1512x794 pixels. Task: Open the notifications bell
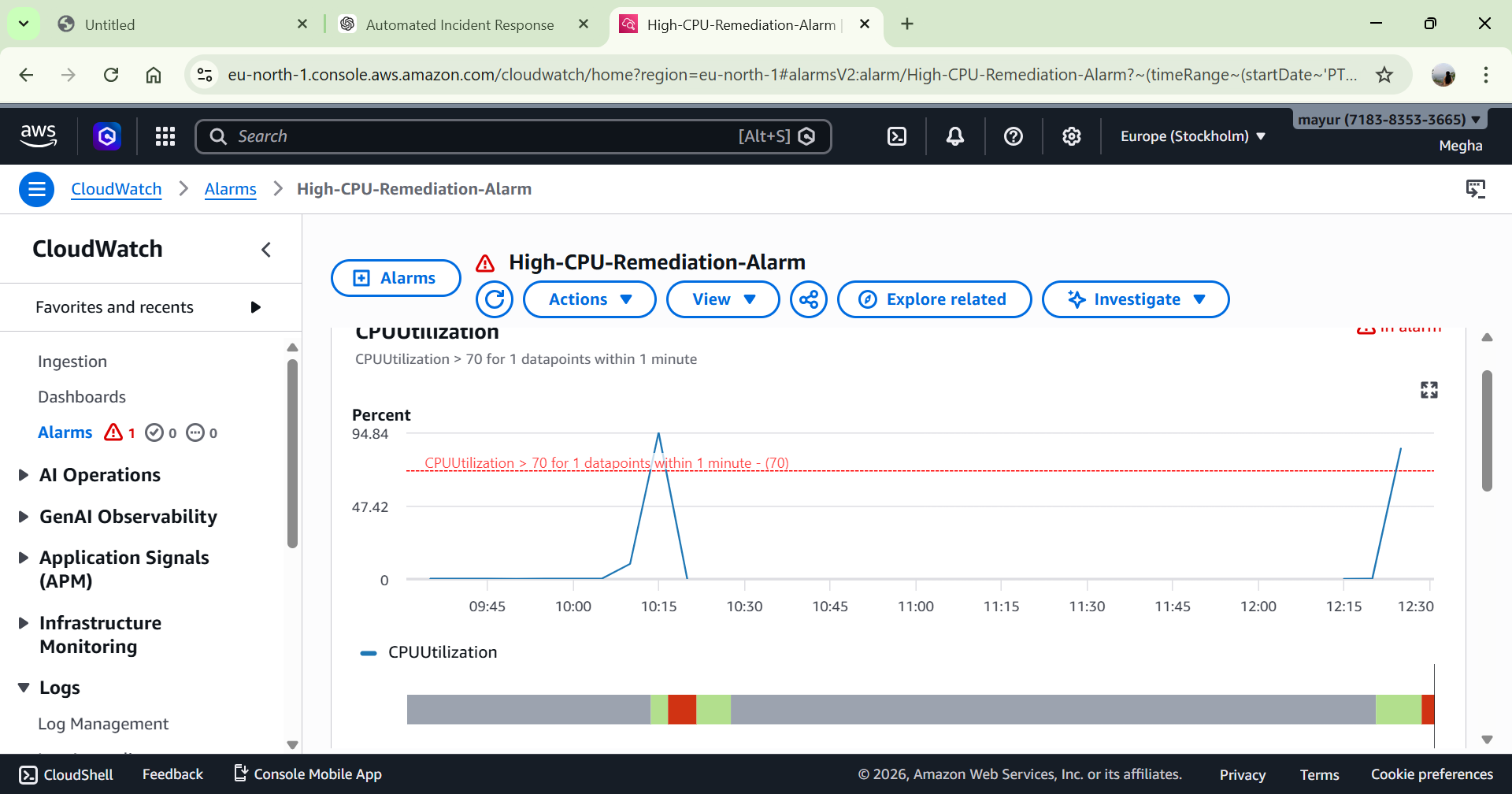pyautogui.click(x=955, y=136)
